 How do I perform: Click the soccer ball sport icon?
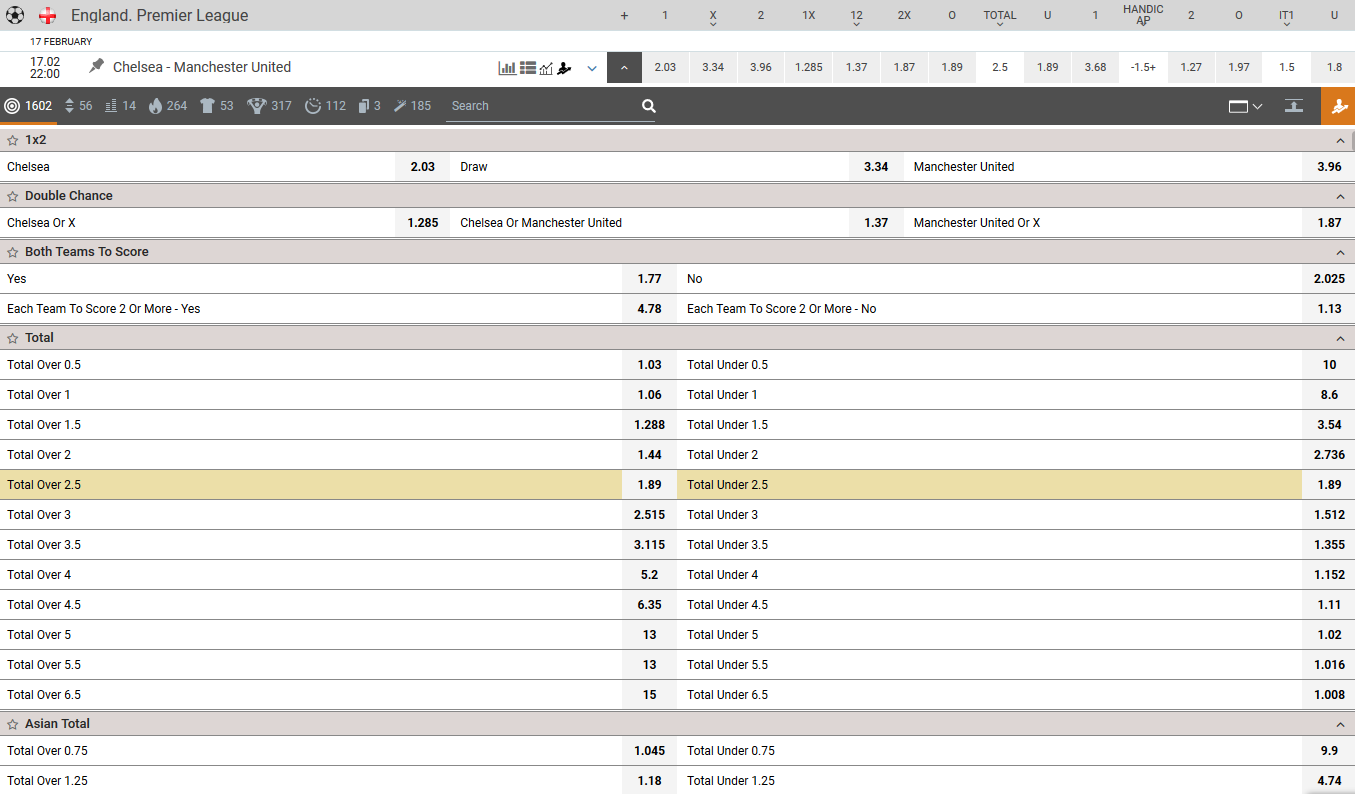tap(14, 15)
